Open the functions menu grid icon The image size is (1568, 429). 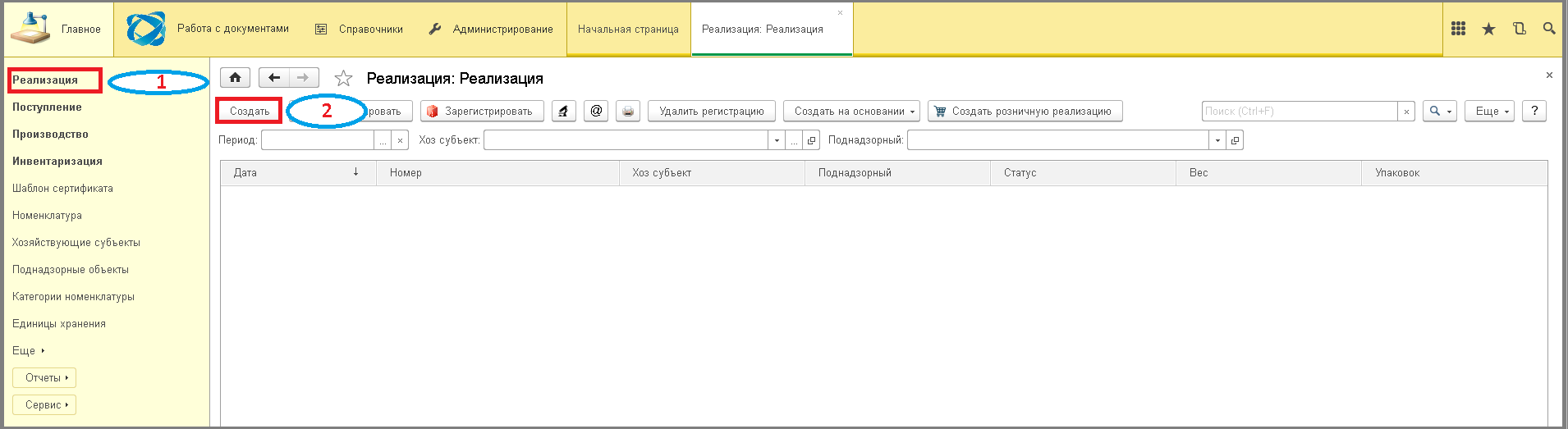tap(1458, 29)
